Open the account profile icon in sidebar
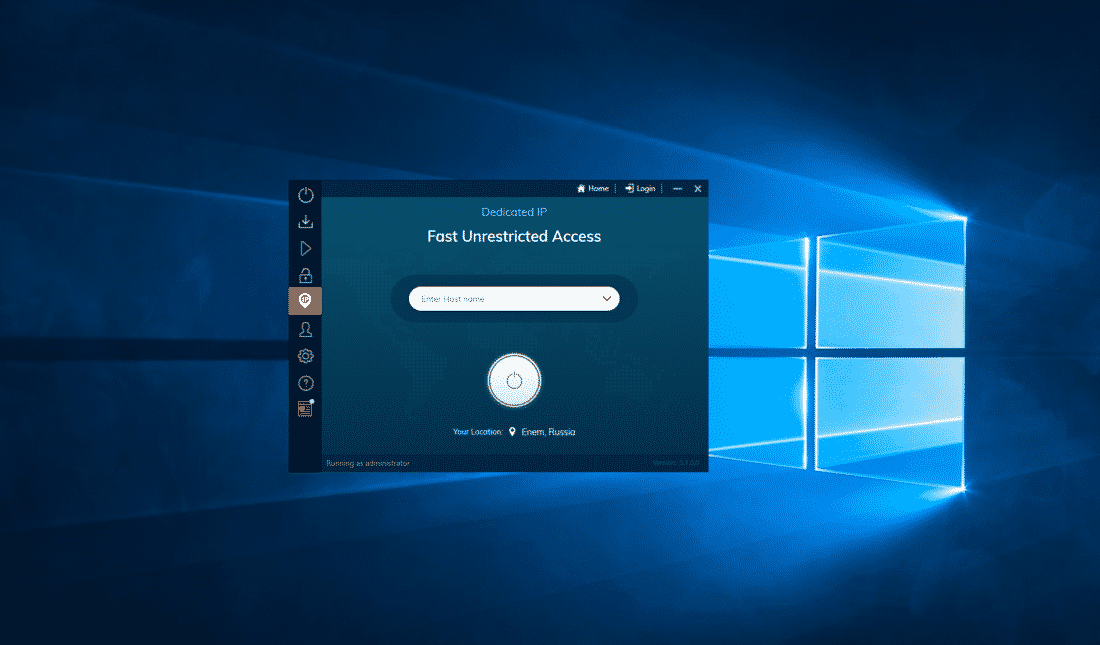The height and width of the screenshot is (645, 1100). pos(305,329)
